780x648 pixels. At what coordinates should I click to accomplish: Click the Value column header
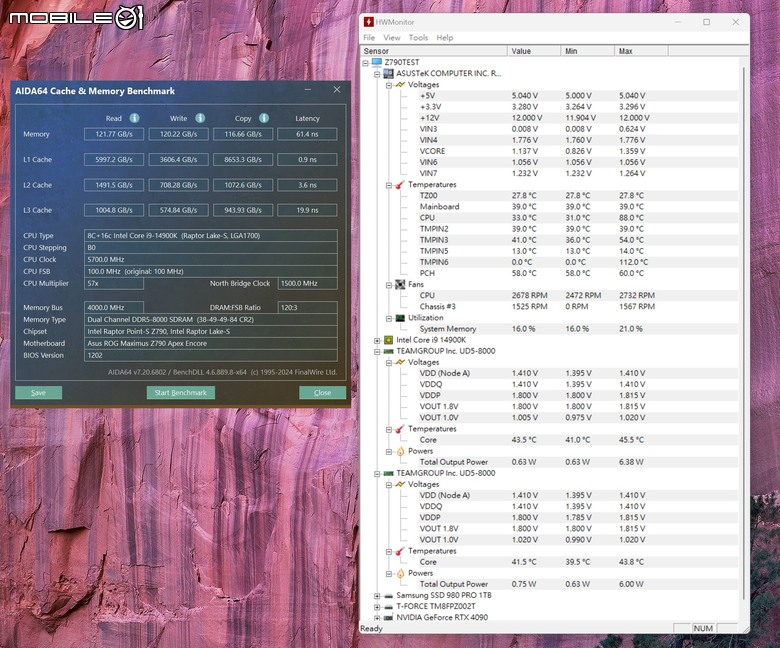[534, 51]
